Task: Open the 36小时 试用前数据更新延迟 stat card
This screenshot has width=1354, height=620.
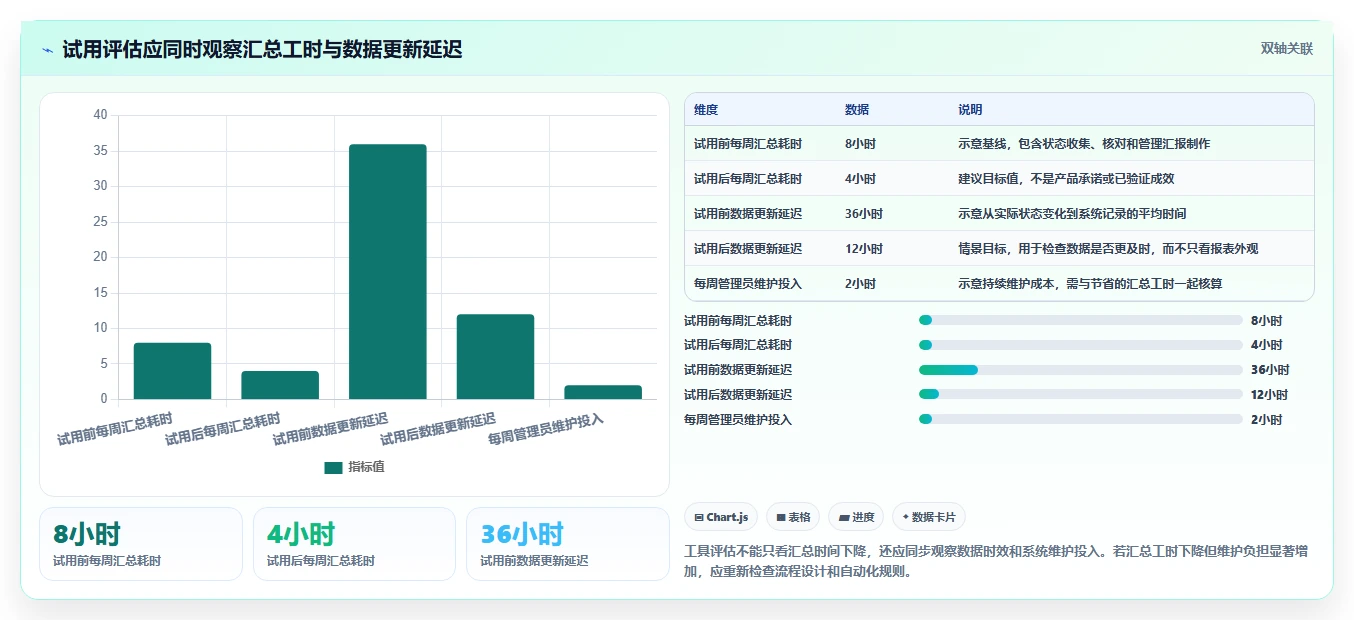Action: click(568, 544)
